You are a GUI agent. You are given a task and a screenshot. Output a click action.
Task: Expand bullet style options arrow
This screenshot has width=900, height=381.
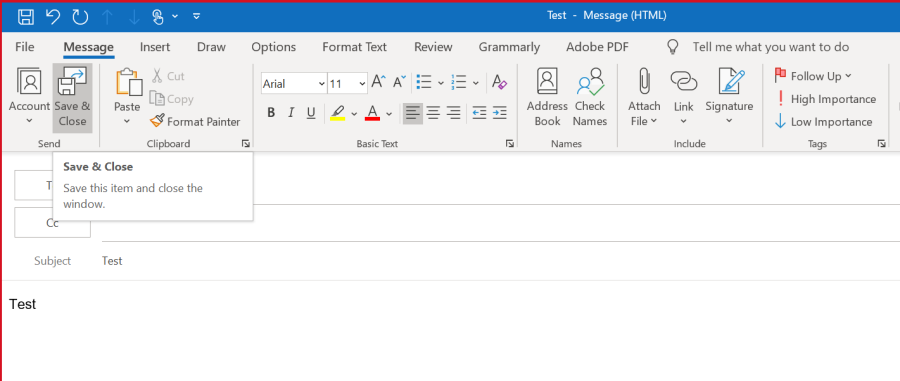[441, 83]
